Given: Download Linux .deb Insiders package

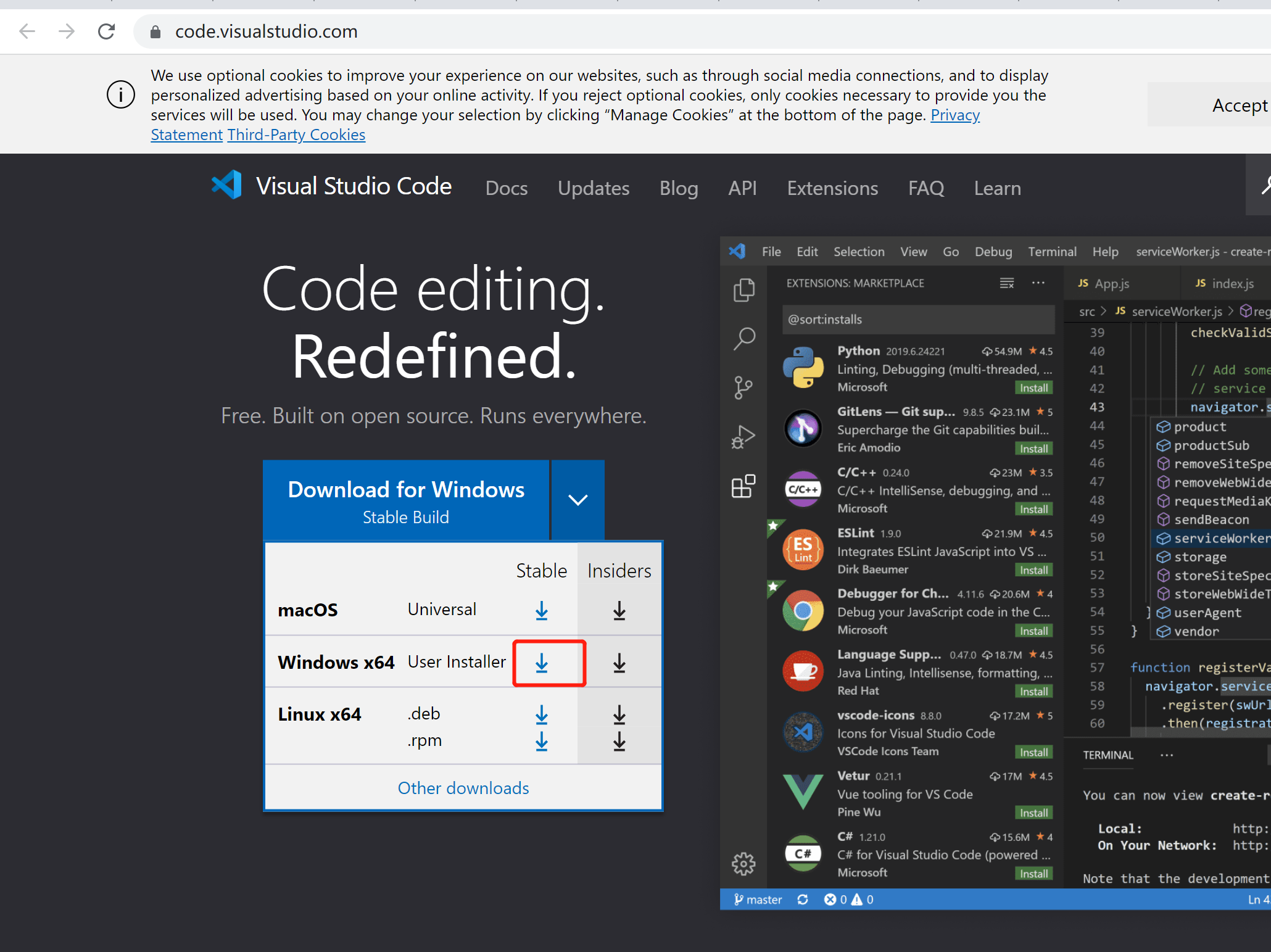Looking at the screenshot, I should point(619,715).
